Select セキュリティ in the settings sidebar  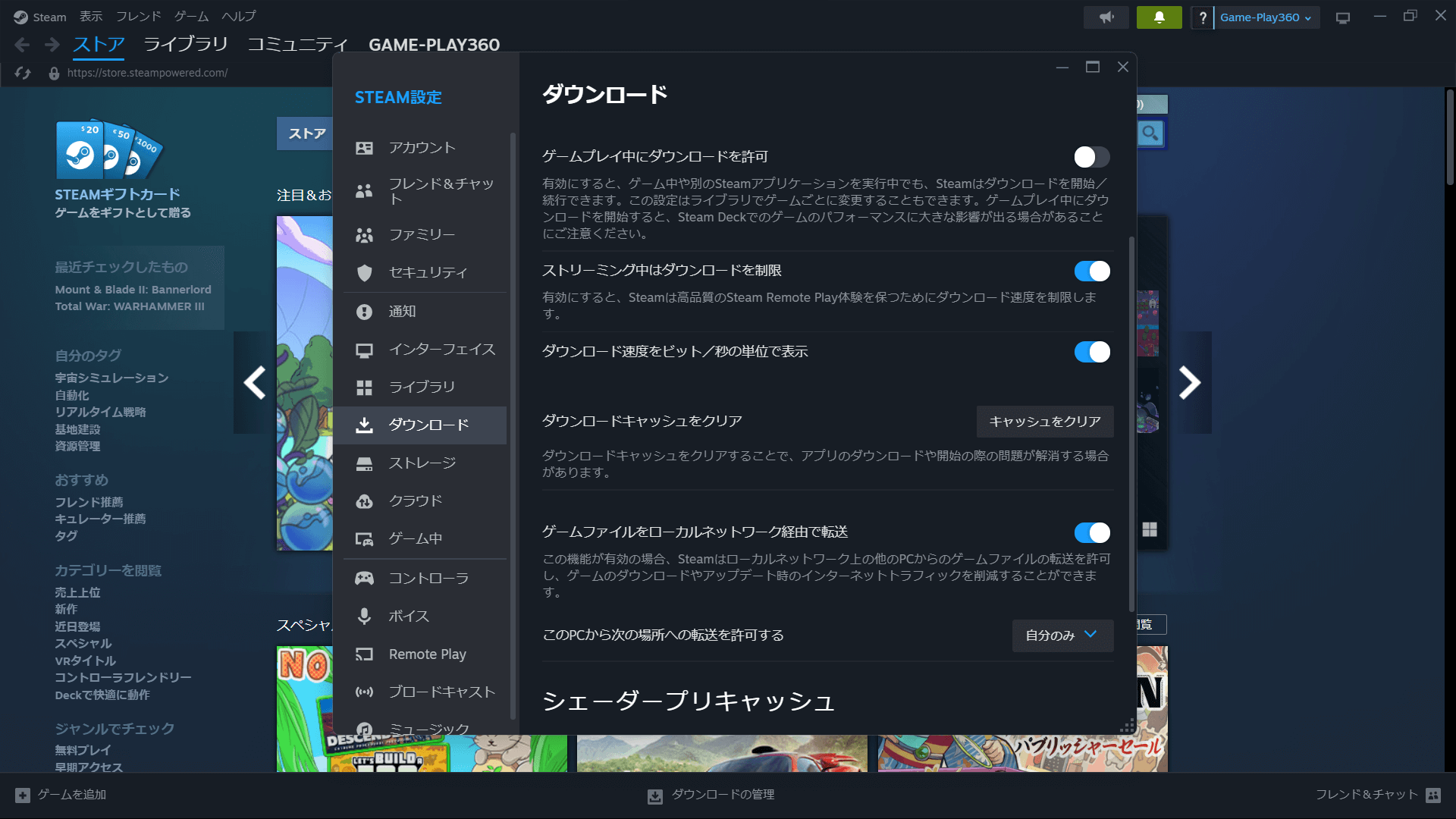(x=422, y=272)
